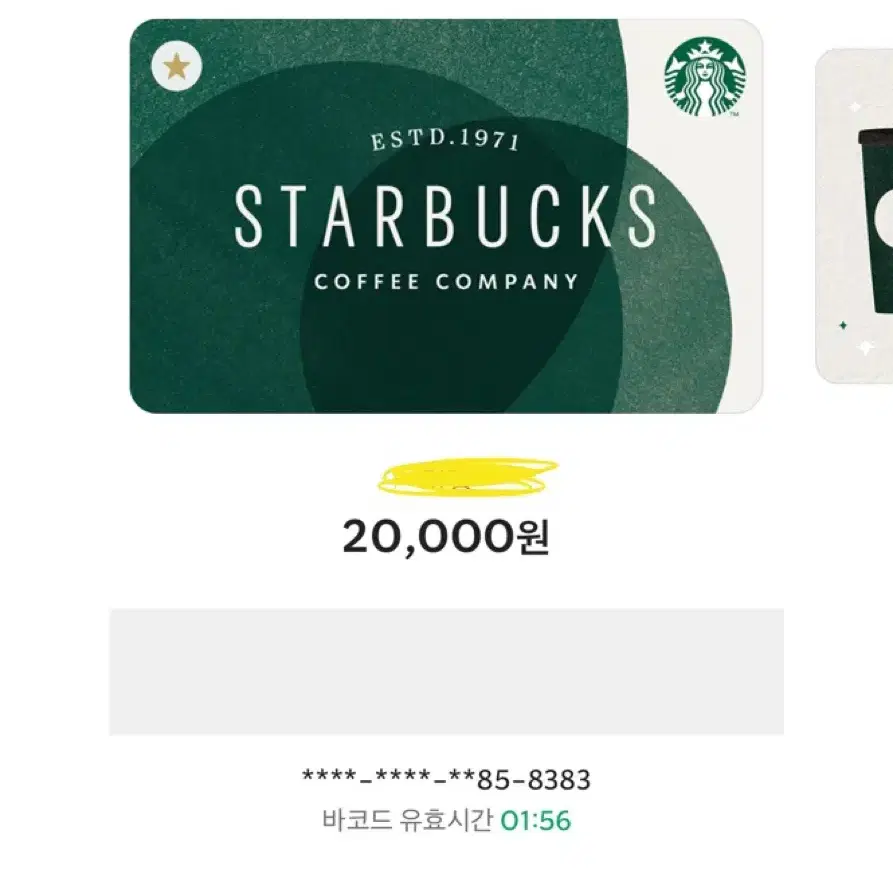Screen dimensions: 893x893
Task: Click the 바코드 유효시간 label
Action: pyautogui.click(x=407, y=821)
